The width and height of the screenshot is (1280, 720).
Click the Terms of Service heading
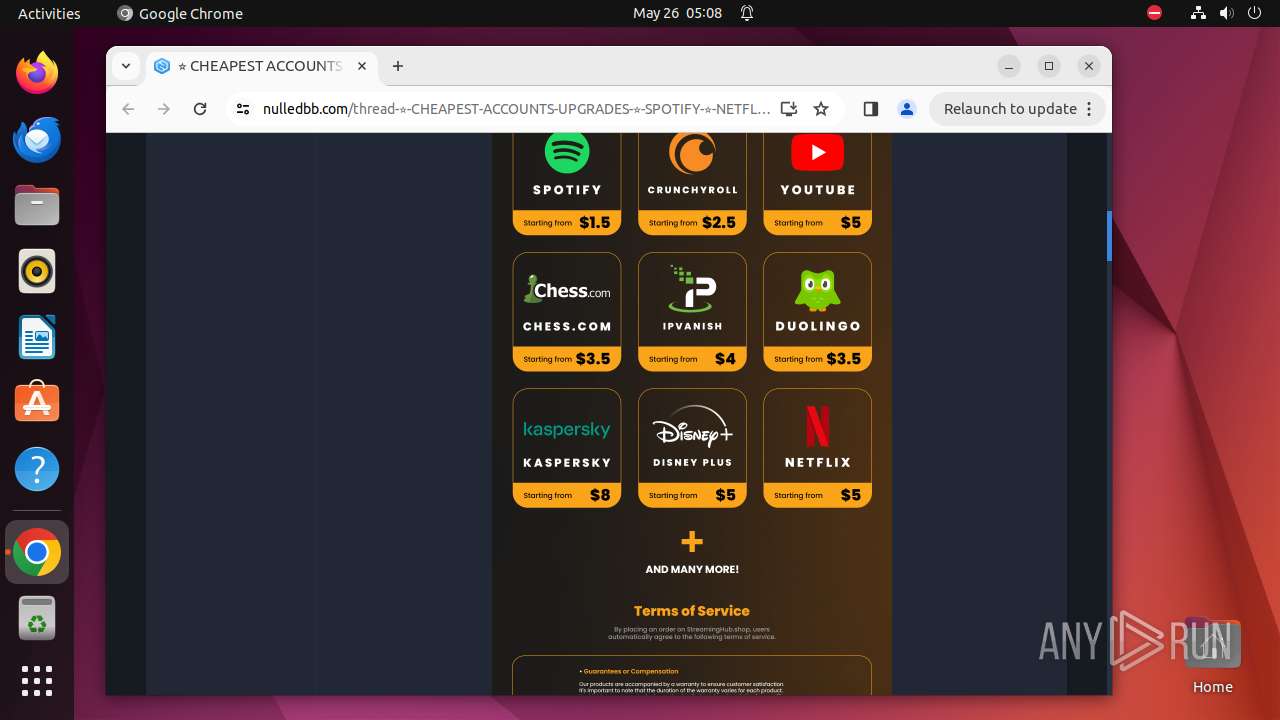(x=692, y=611)
